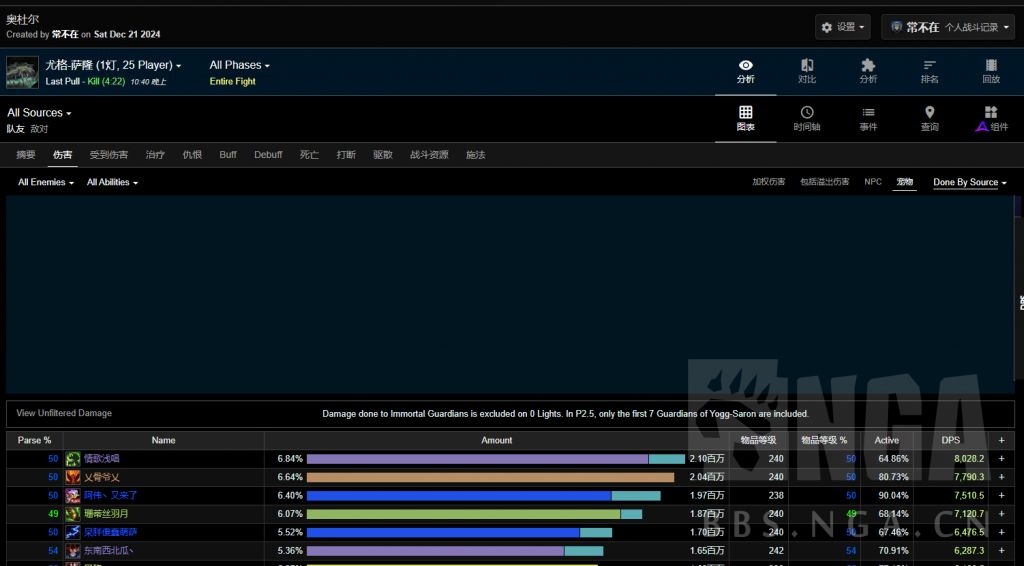Sort the table by DPS column
This screenshot has height=566, width=1024.
951,441
